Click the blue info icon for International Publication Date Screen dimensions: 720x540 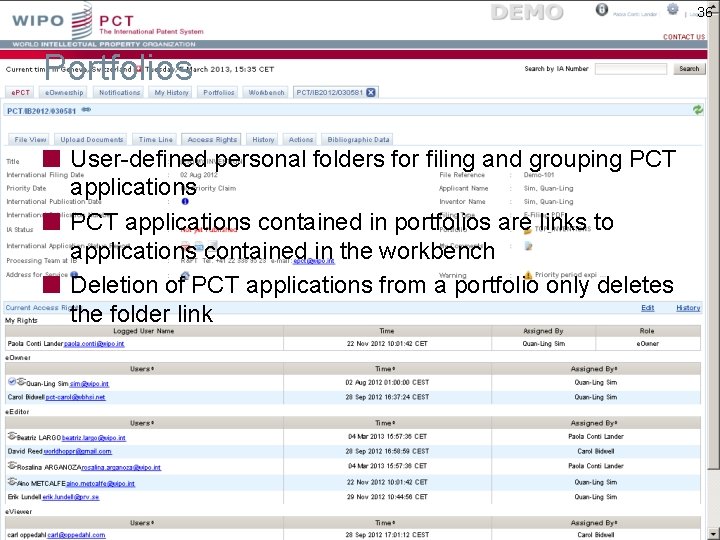185,201
